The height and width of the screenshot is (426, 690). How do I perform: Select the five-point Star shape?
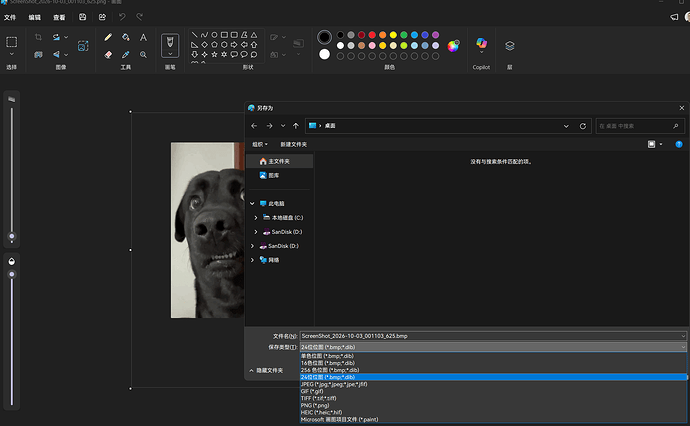(x=214, y=55)
